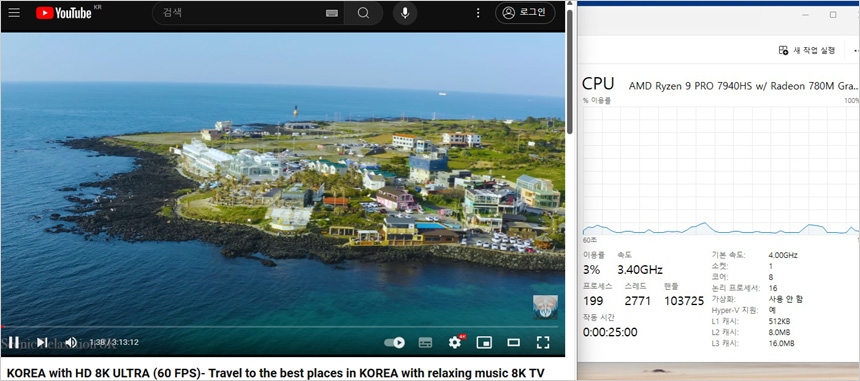Toggle the autoplay switch

pyautogui.click(x=394, y=343)
